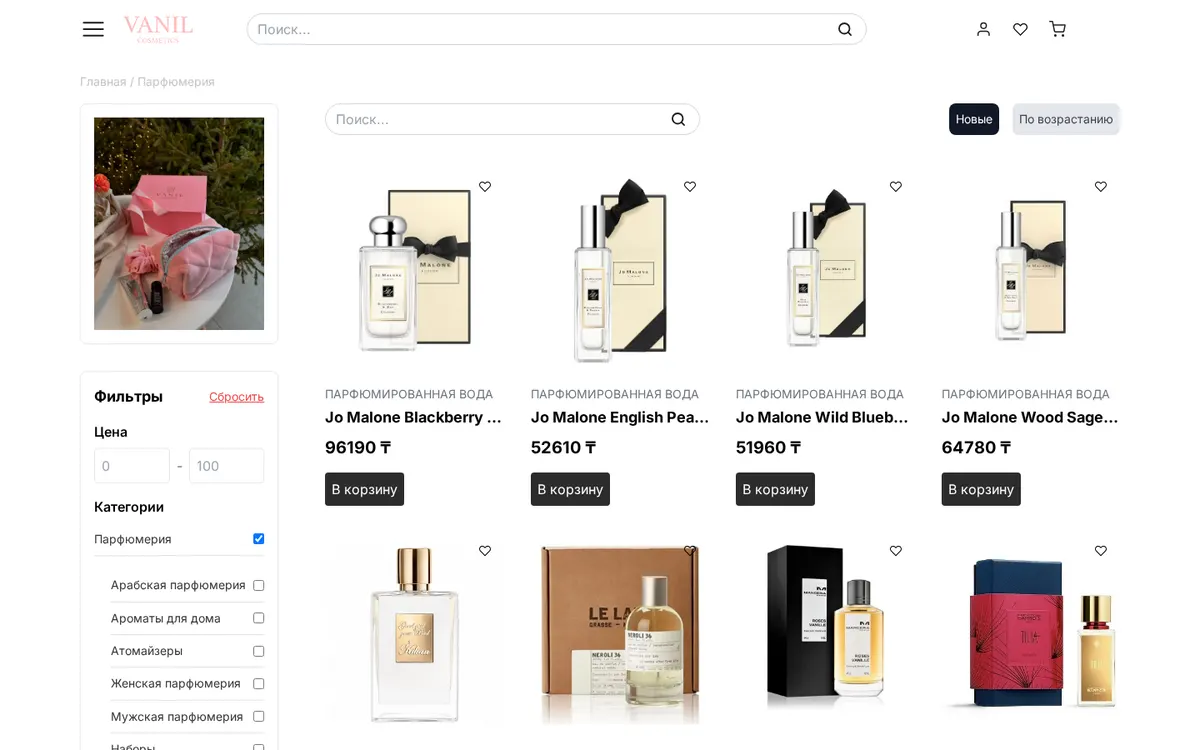
Task: Open the red-and-blue box perfume image
Action: click(1031, 634)
